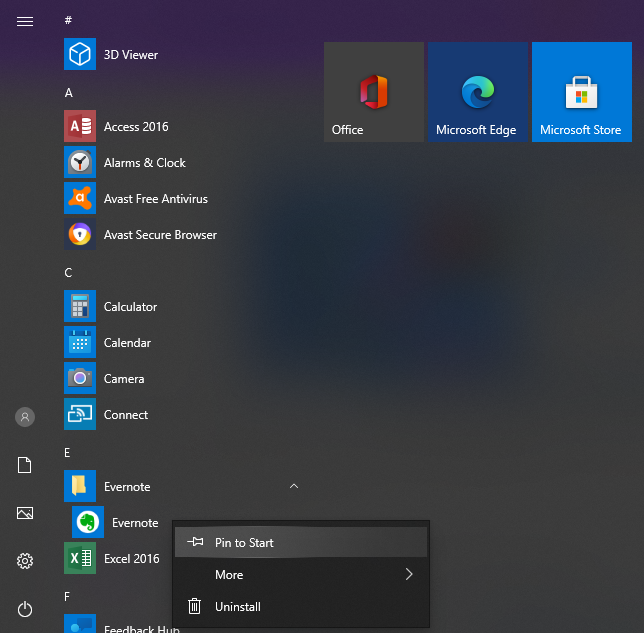Image resolution: width=644 pixels, height=633 pixels.
Task: Open the 3D Viewer app icon
Action: [x=80, y=54]
